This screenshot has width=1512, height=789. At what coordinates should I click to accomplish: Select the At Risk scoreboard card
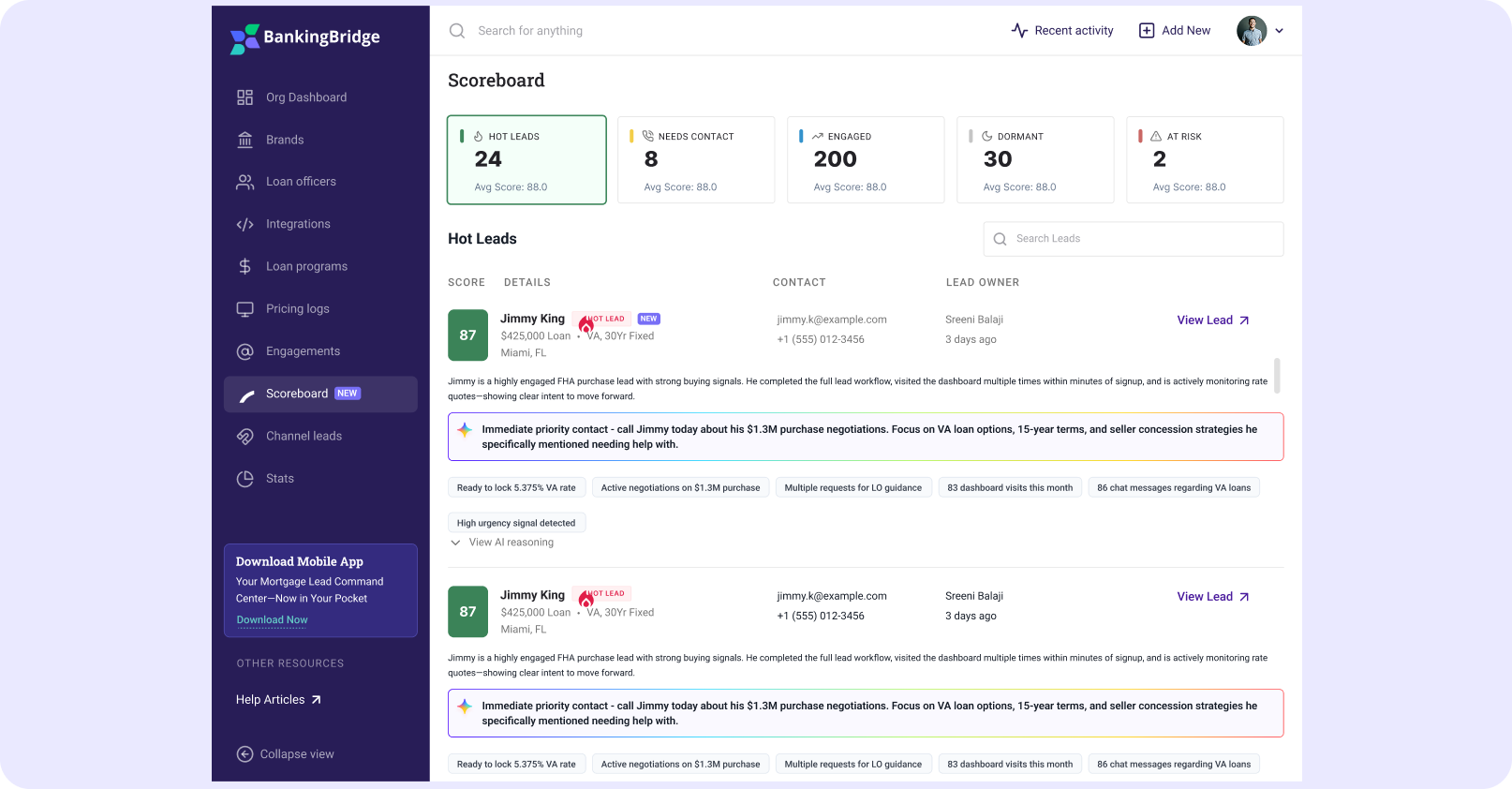pos(1205,159)
